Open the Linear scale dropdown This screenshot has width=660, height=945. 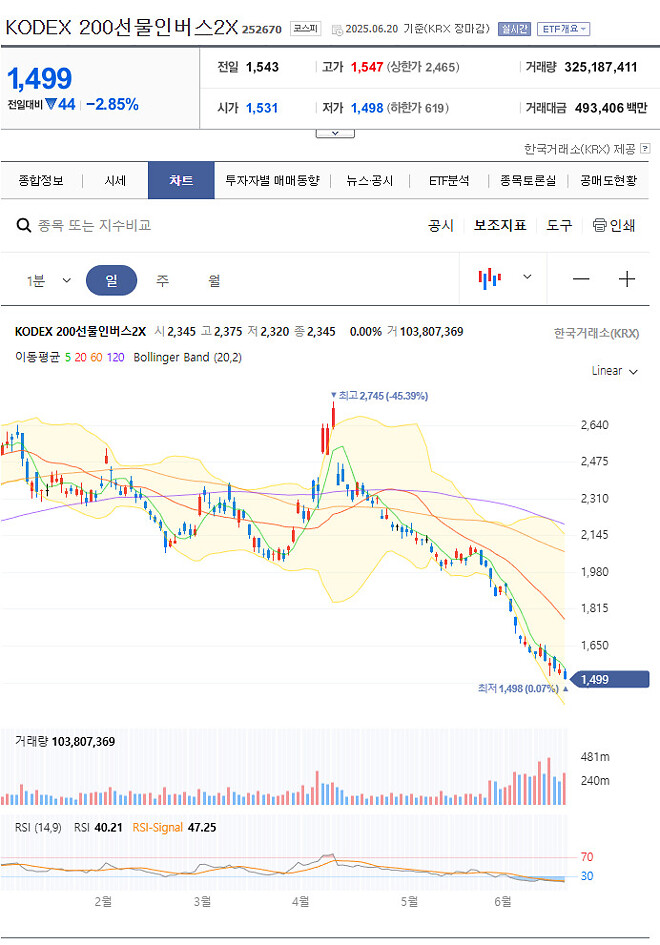[617, 370]
